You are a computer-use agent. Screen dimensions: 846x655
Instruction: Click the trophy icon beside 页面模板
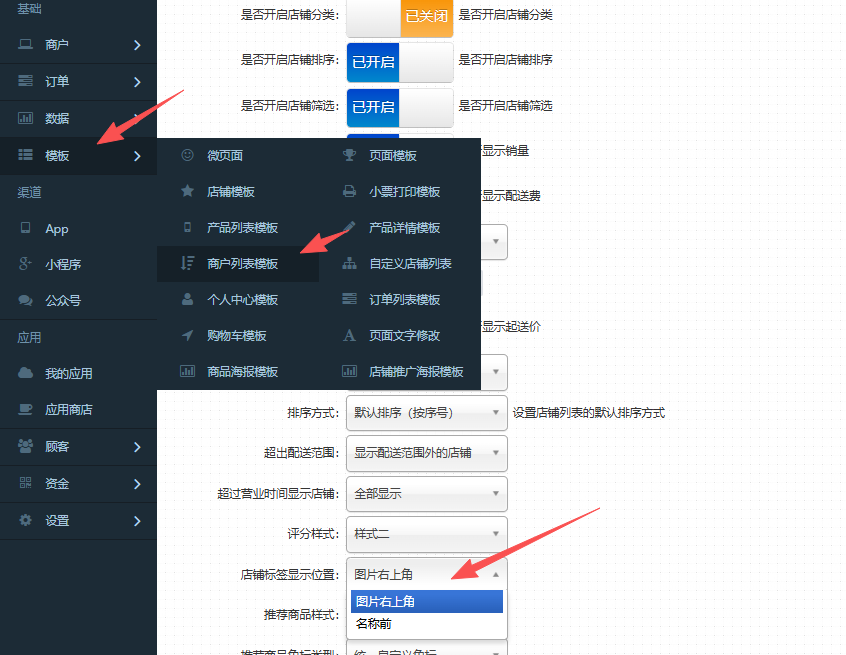point(349,155)
